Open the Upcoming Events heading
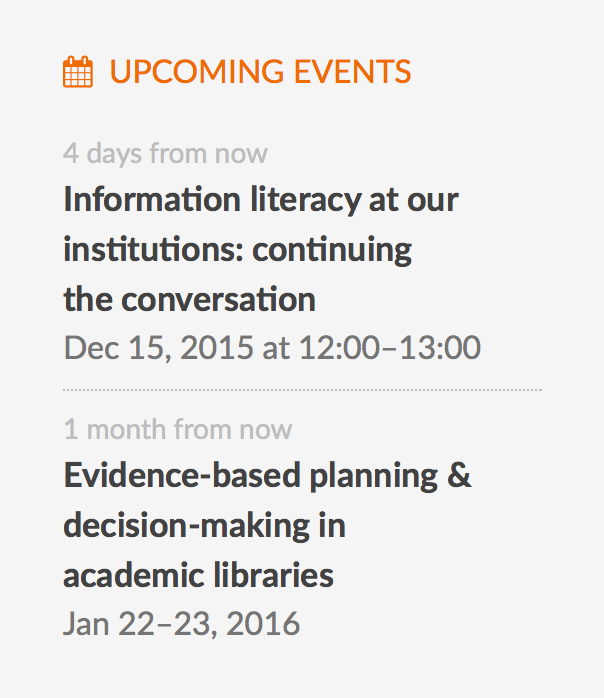This screenshot has height=698, width=604. click(x=260, y=72)
